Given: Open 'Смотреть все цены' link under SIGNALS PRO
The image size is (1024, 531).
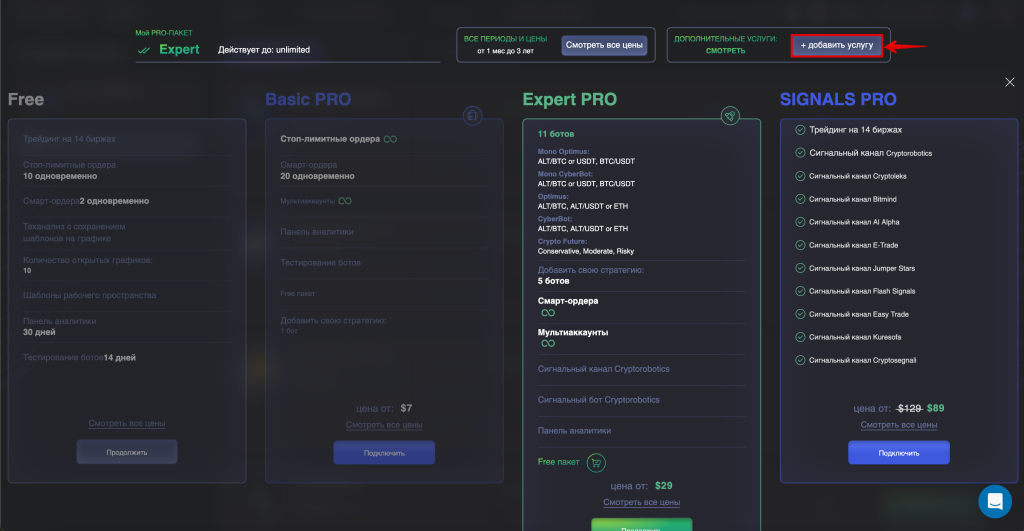Looking at the screenshot, I should point(898,425).
